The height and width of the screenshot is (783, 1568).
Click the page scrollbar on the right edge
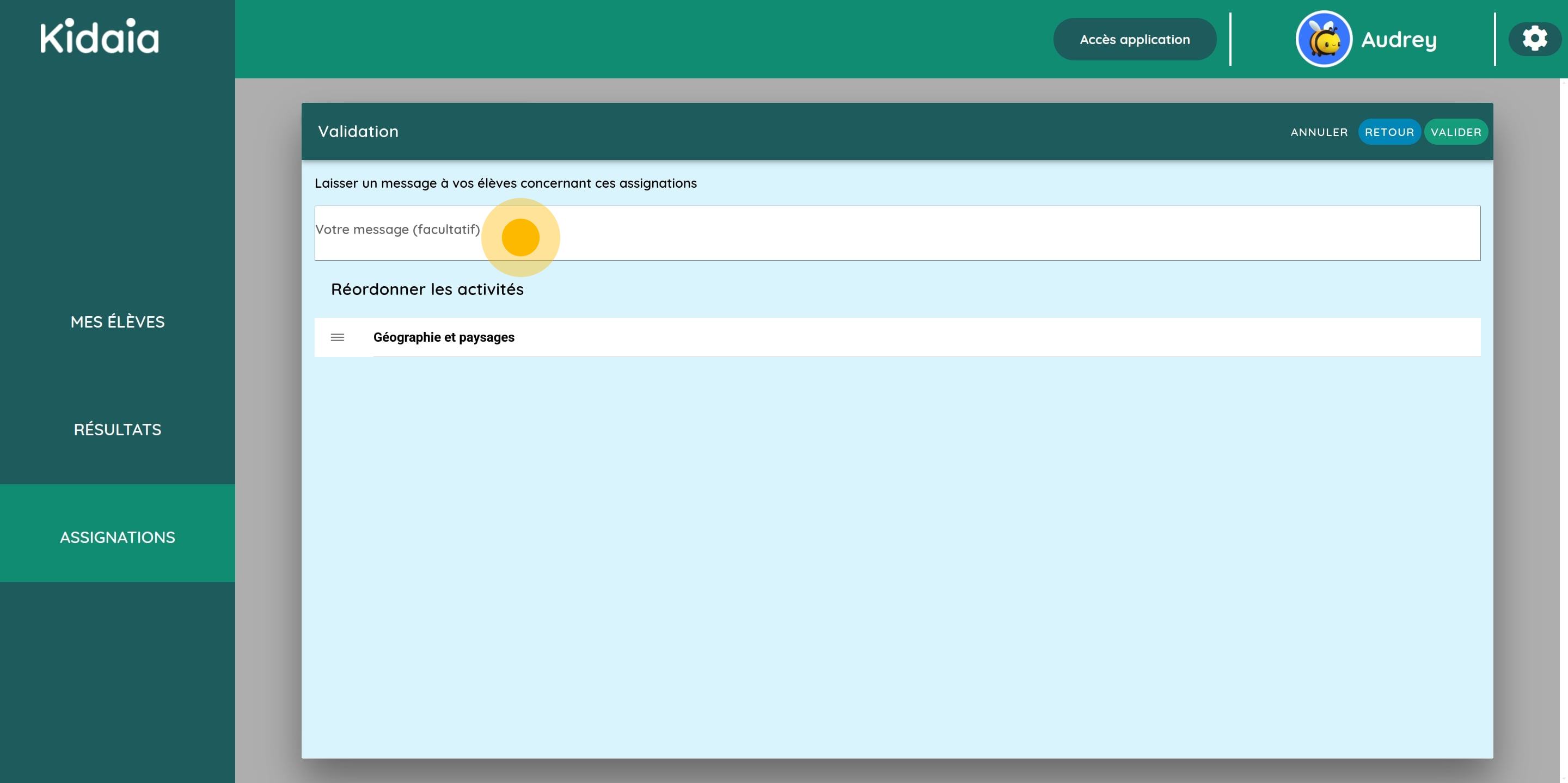pyautogui.click(x=1563, y=426)
